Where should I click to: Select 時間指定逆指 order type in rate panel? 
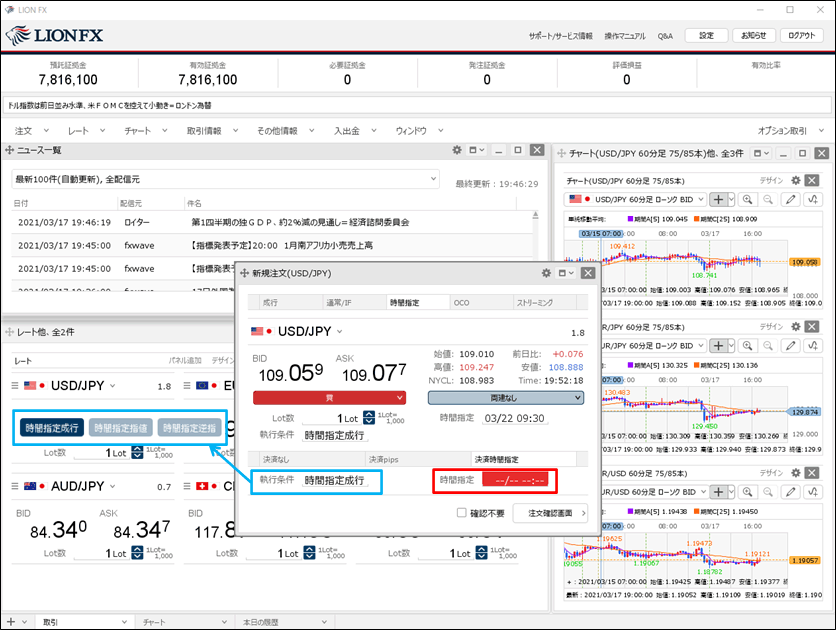click(189, 428)
